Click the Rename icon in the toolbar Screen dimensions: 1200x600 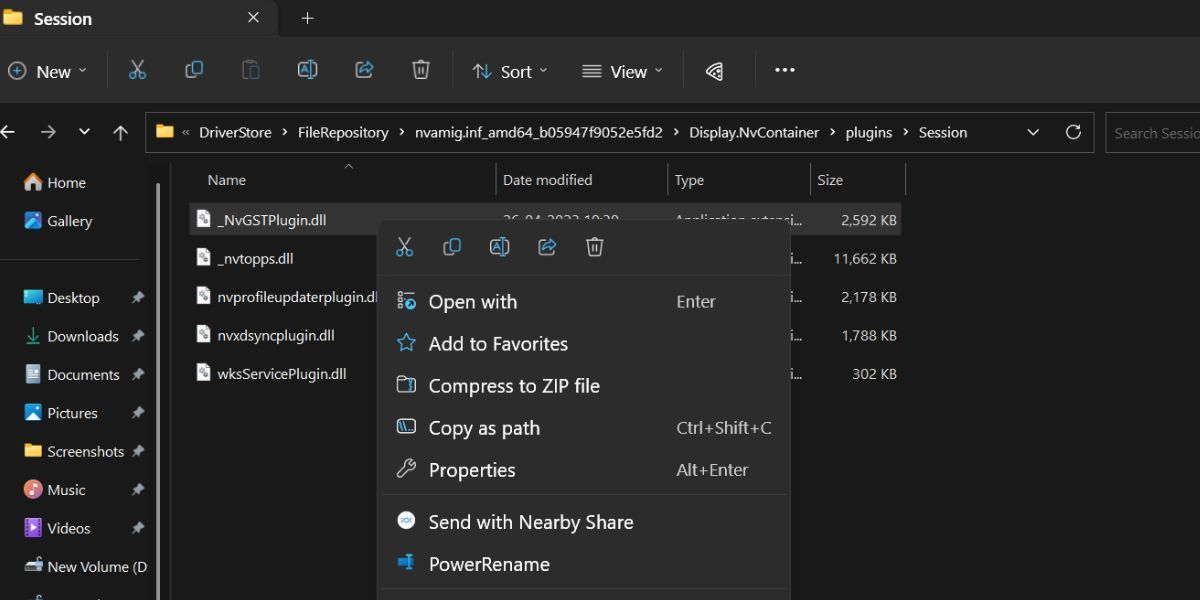click(x=307, y=70)
